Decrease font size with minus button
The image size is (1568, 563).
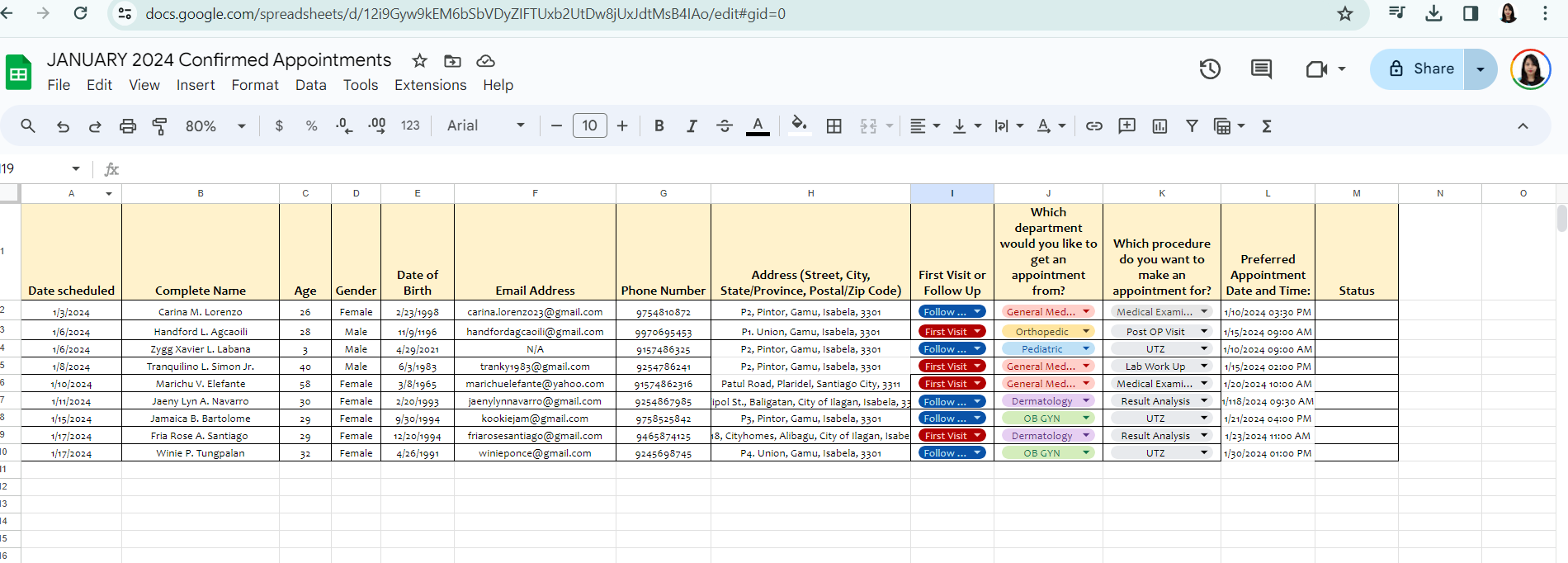pos(556,126)
